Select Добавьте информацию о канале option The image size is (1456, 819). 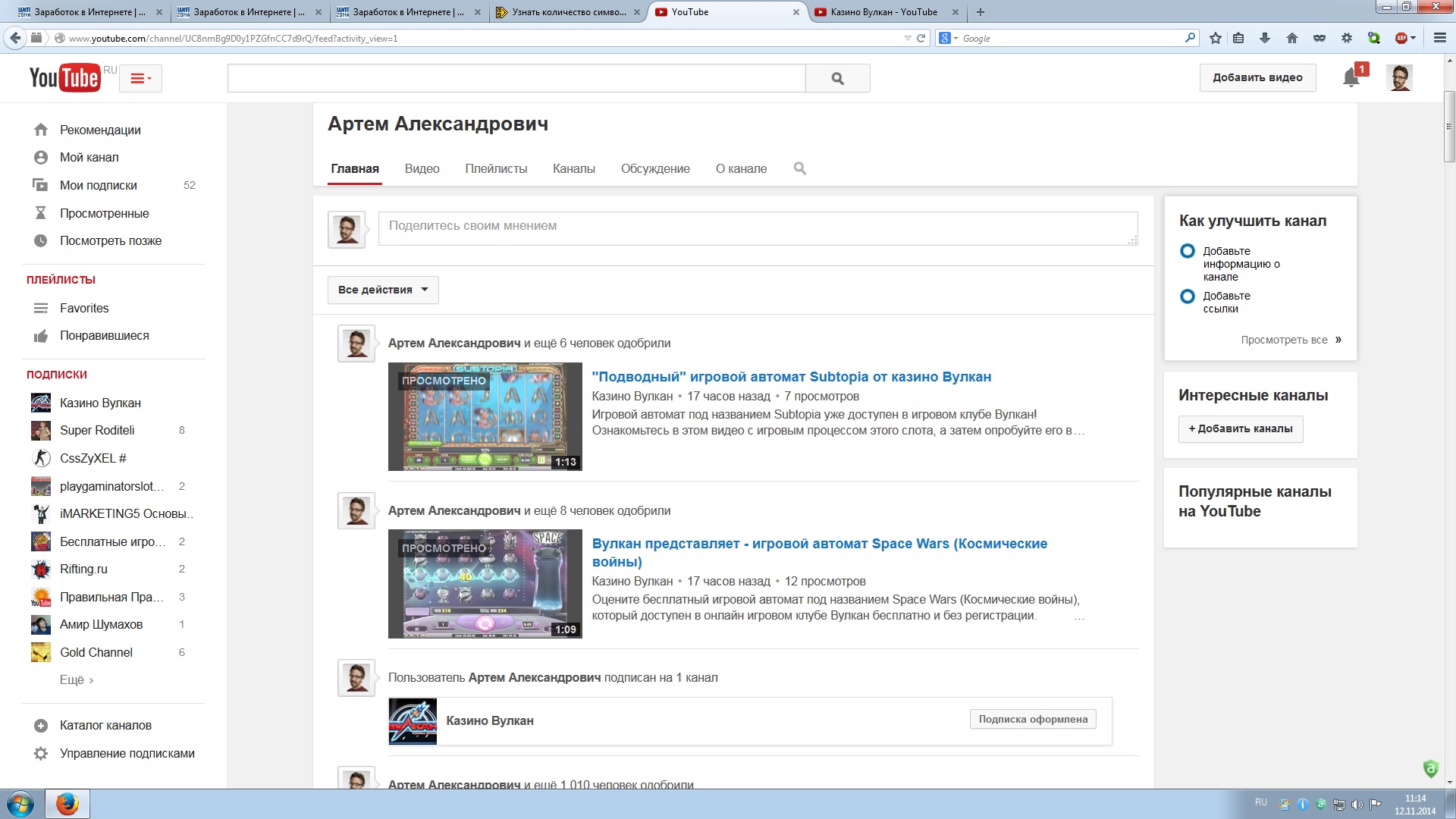[x=1188, y=251]
